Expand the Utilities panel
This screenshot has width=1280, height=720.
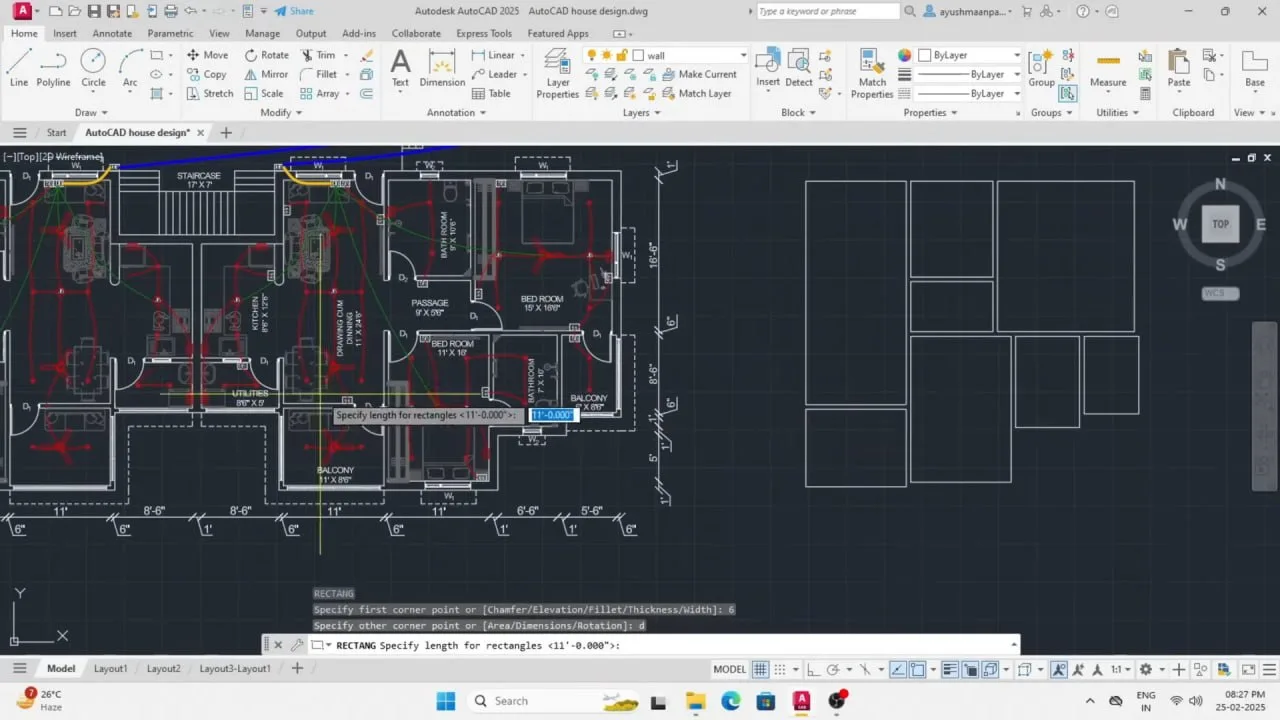pos(1117,112)
